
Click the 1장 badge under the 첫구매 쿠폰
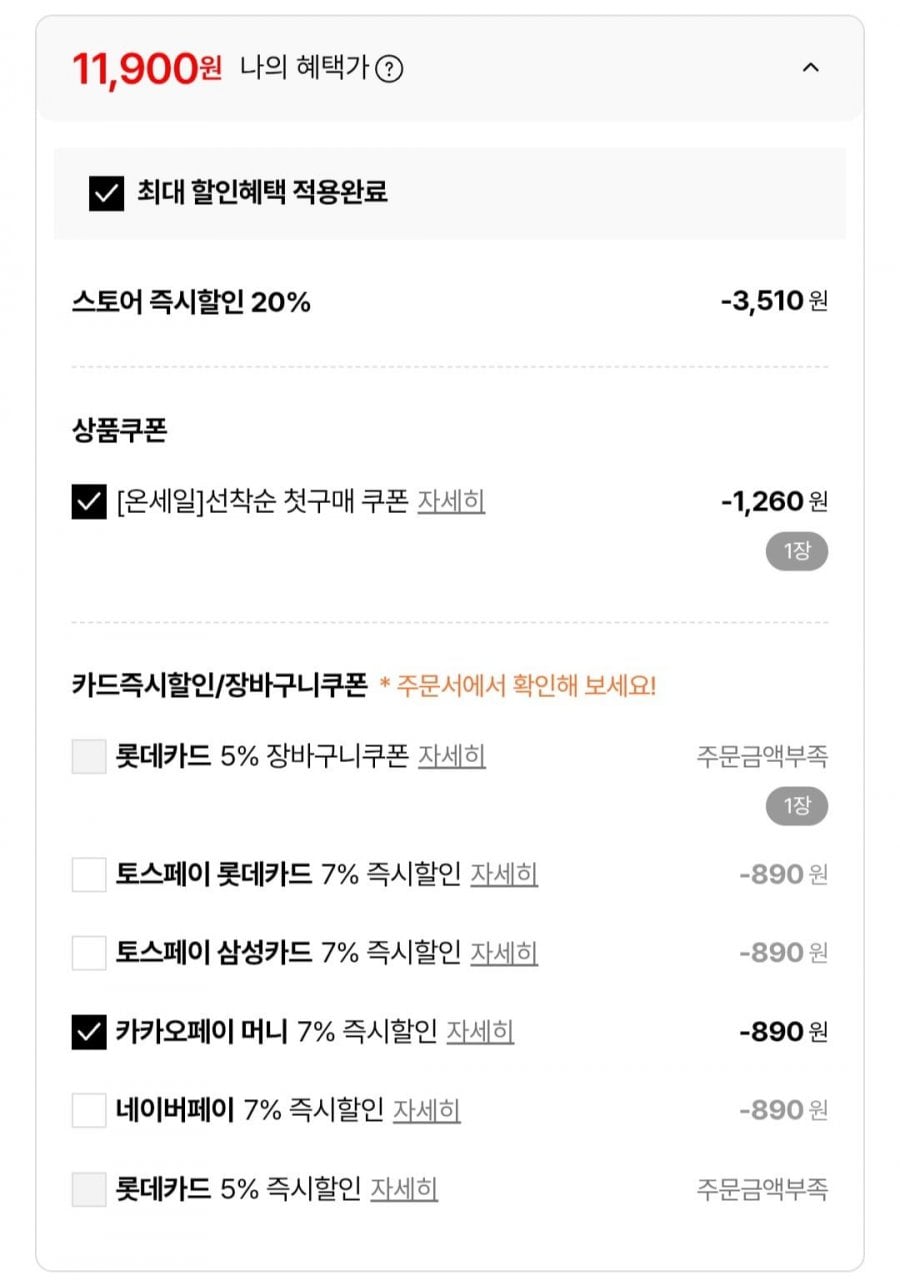pos(796,551)
